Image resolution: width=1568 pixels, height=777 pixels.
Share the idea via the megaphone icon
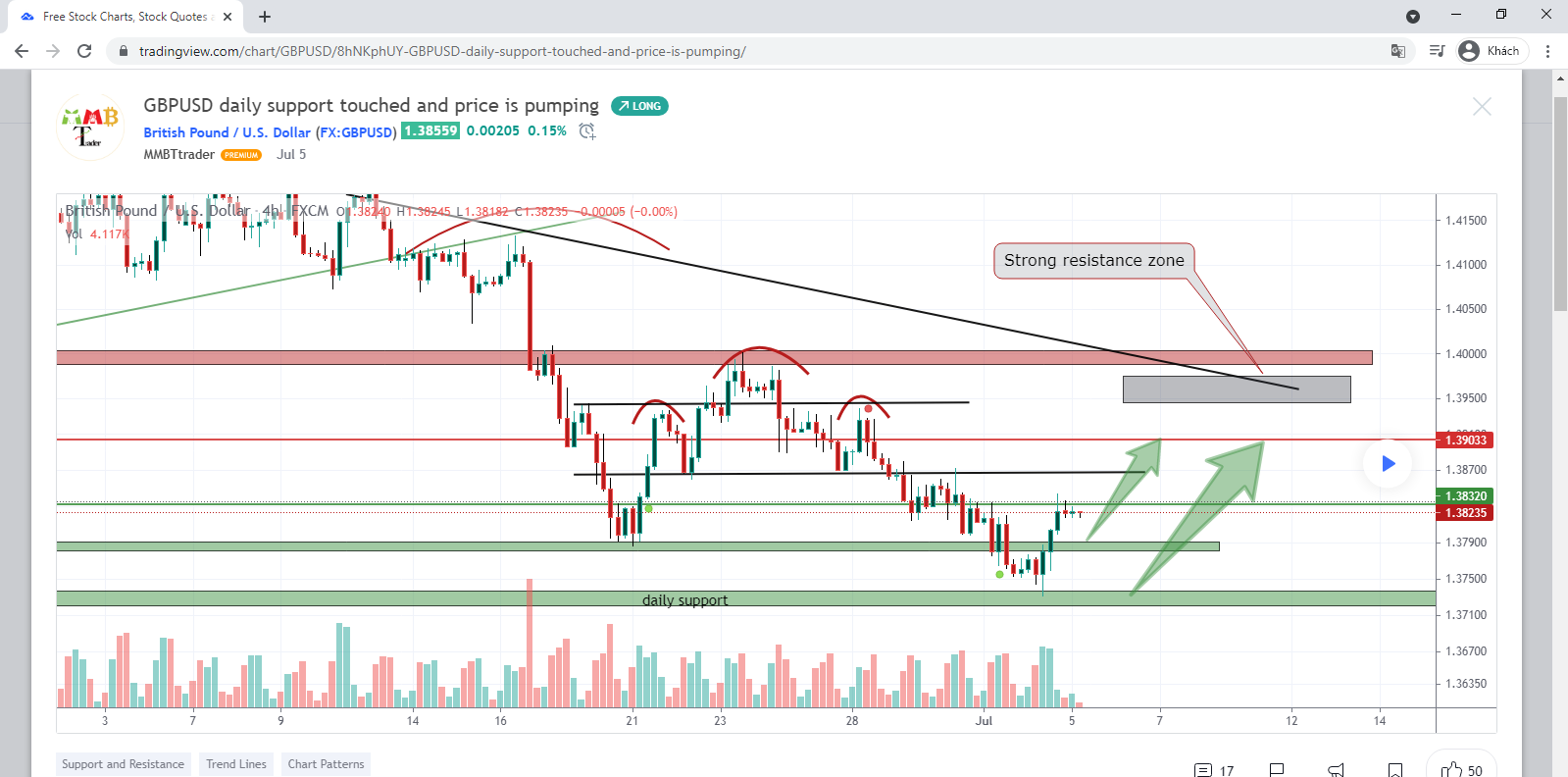1335,769
